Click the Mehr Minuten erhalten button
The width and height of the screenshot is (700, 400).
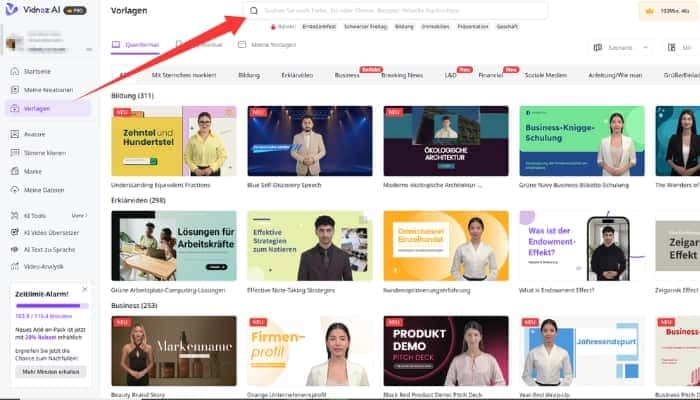[x=49, y=372]
